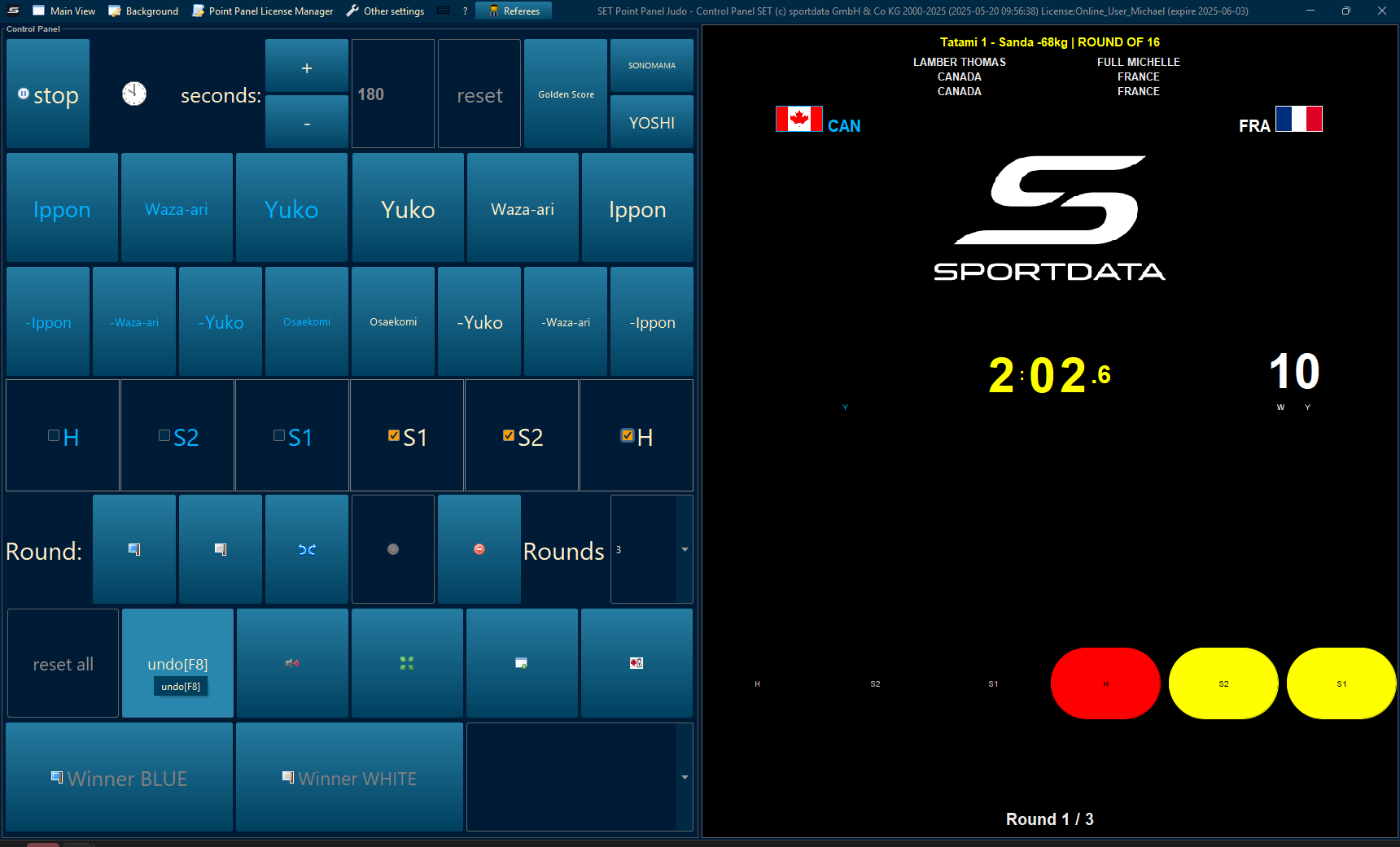Viewport: 1400px width, 847px height.
Task: Award Yuko to white
Action: (408, 207)
